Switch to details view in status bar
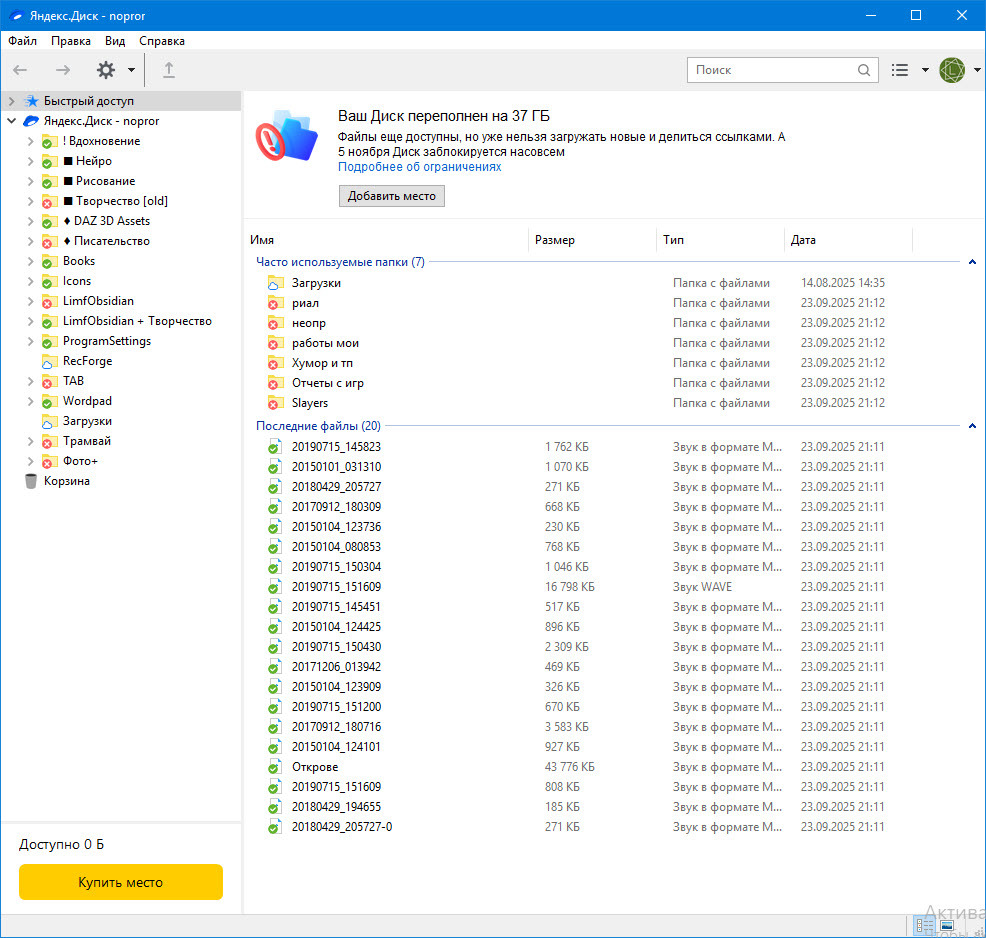The width and height of the screenshot is (986, 938). tap(925, 926)
